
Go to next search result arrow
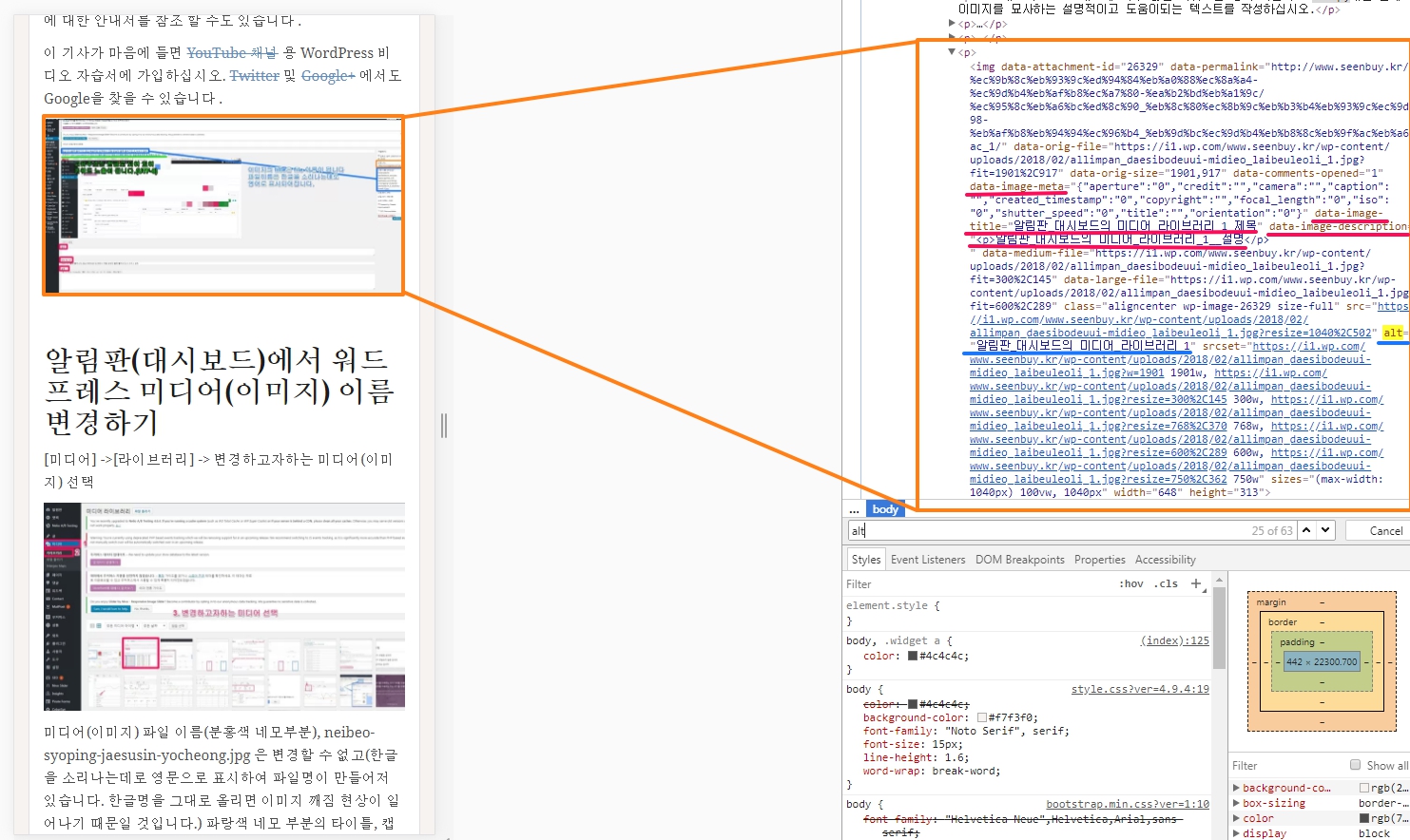(1326, 530)
